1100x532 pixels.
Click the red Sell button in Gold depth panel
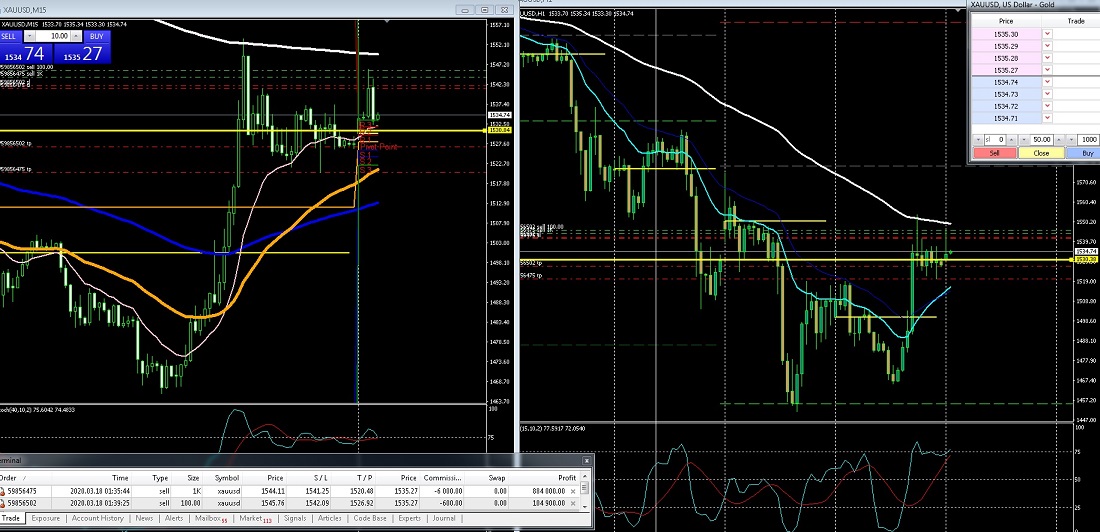click(995, 153)
